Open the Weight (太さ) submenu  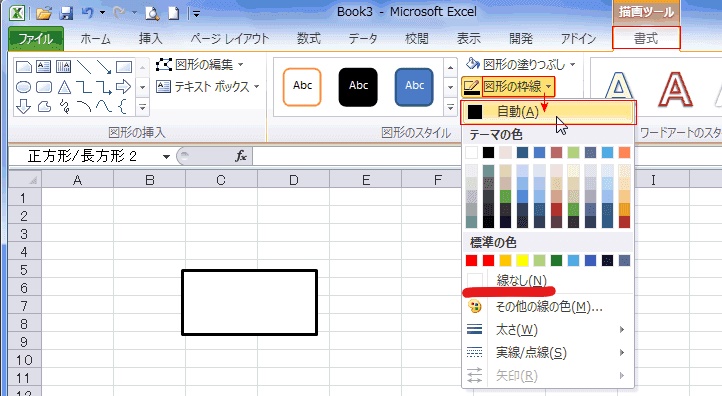[548, 330]
